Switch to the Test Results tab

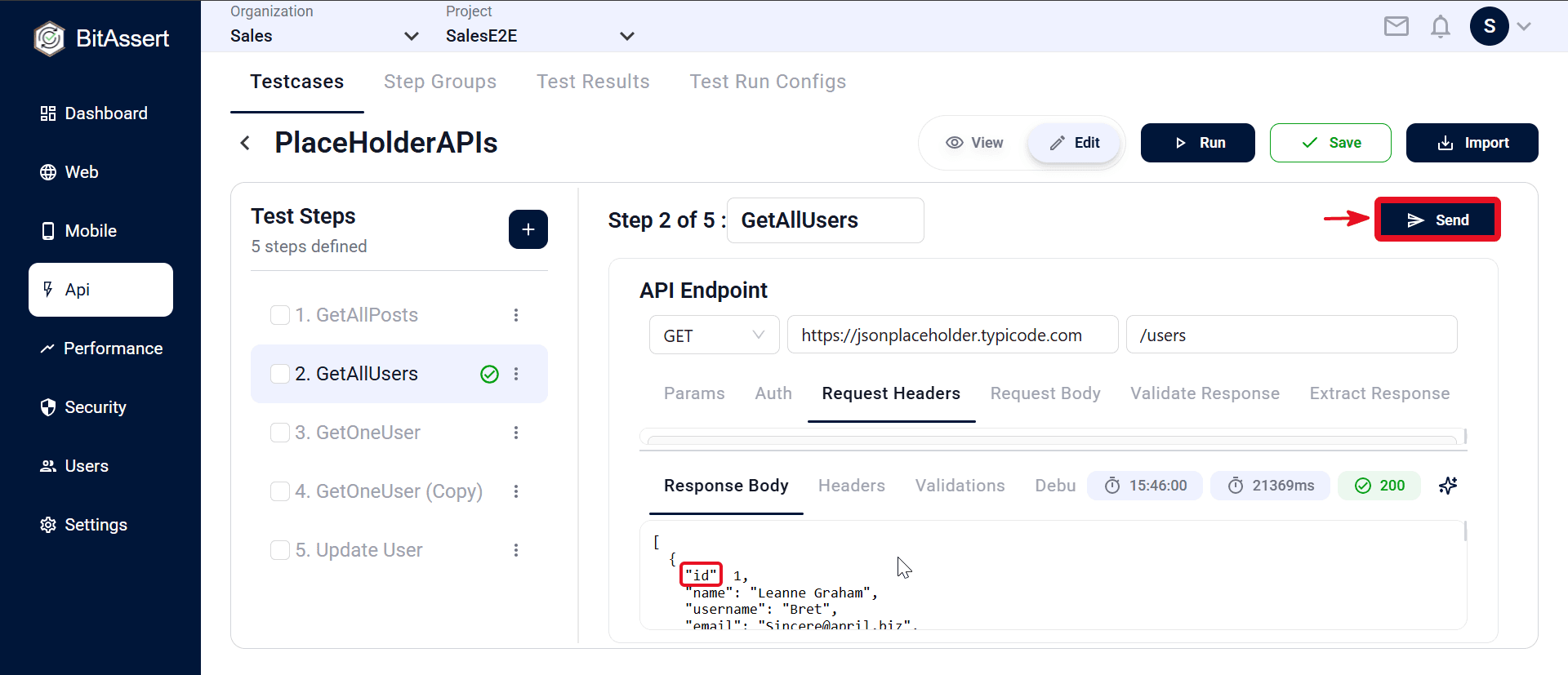click(x=593, y=82)
